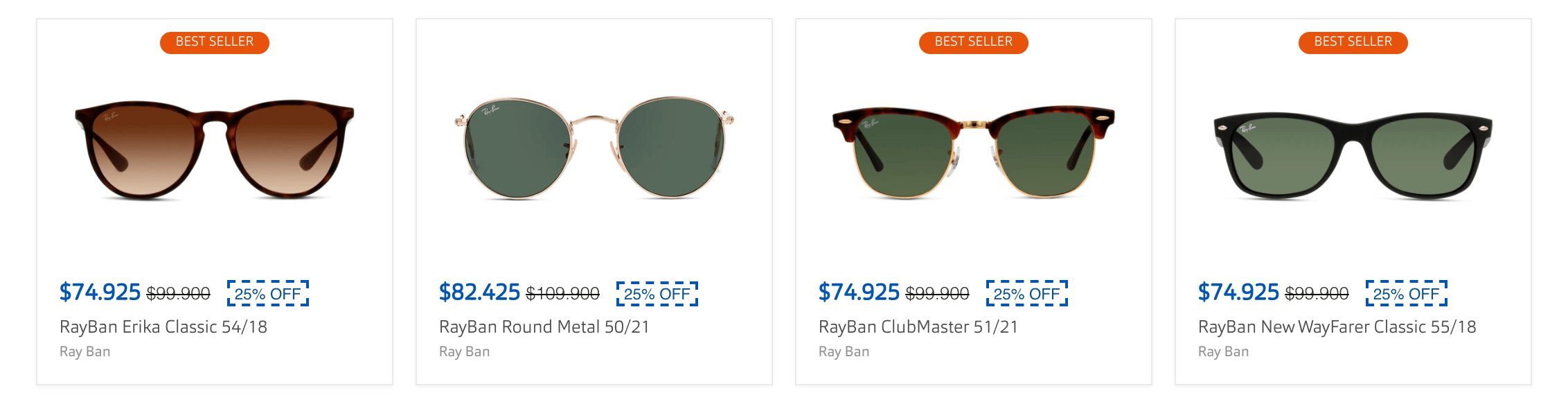Click the RayBan Round Metal 50/21 title
Screen dimensions: 1568x402
point(544,327)
